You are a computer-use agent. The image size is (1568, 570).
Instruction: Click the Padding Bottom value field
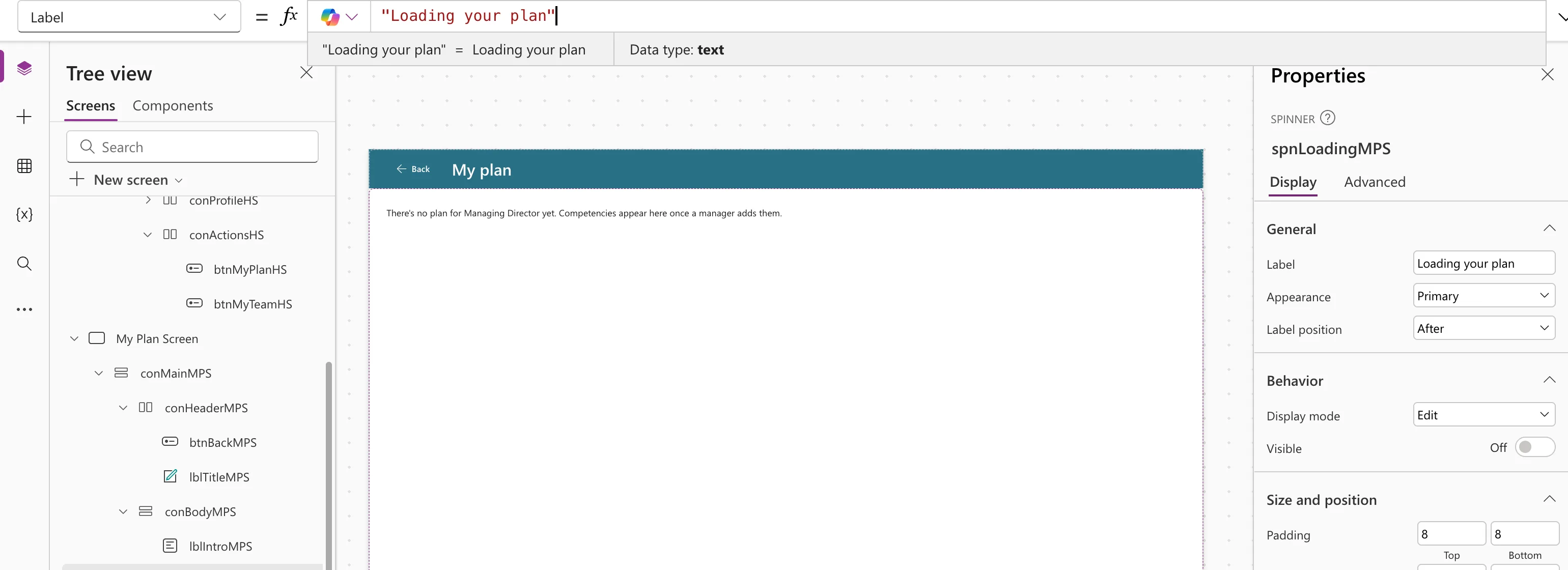(x=1524, y=534)
